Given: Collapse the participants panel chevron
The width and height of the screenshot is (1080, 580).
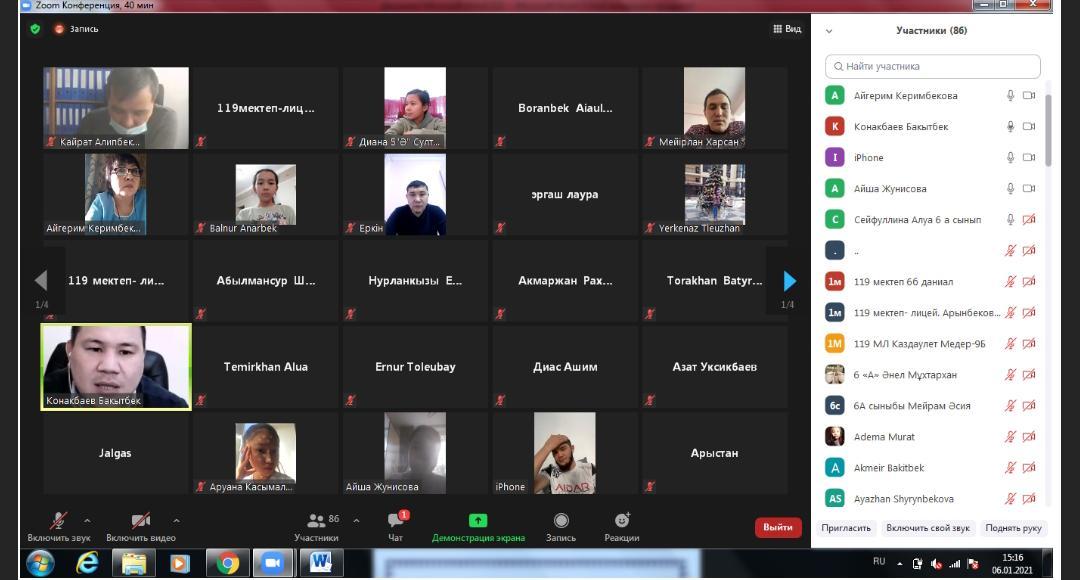Looking at the screenshot, I should 829,31.
